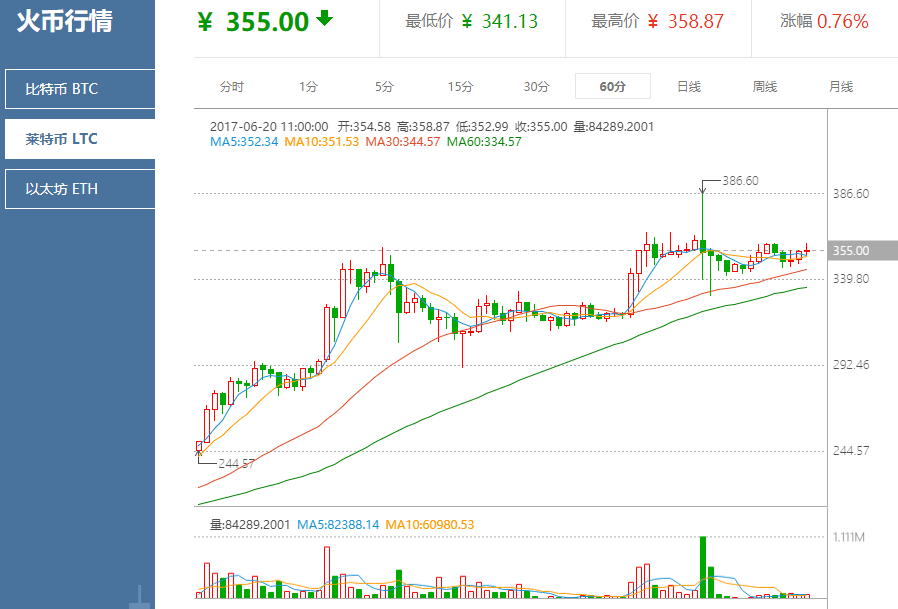Select the 莱特币 LTC market

[80, 139]
